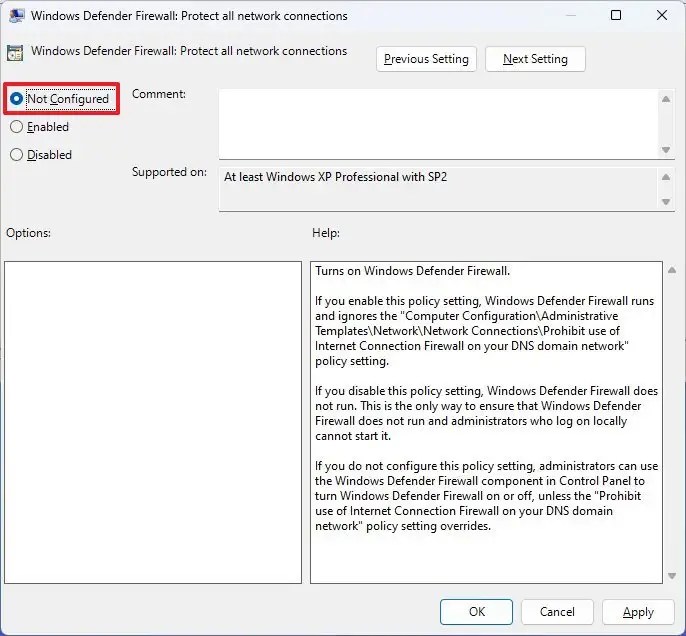The height and width of the screenshot is (636, 686).
Task: Dismiss dialog with Cancel button
Action: (x=557, y=612)
